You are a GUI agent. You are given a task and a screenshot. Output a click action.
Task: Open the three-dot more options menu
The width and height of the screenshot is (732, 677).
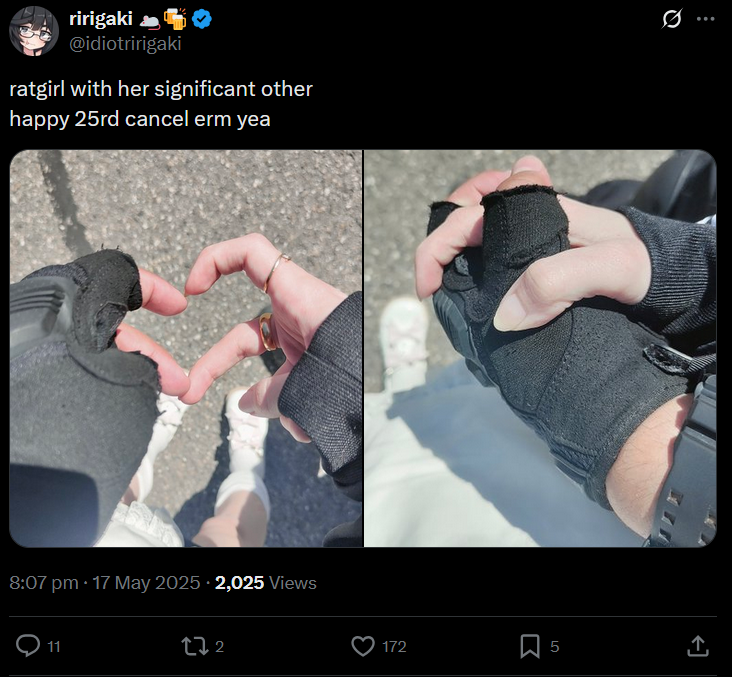pos(705,19)
